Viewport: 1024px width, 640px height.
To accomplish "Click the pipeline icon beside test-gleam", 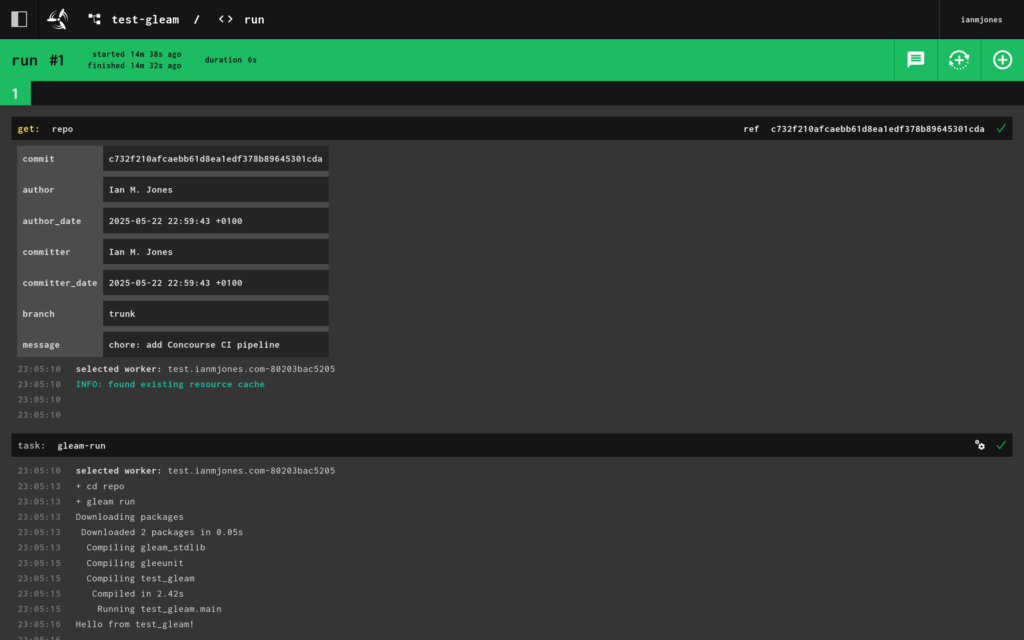I will click(x=95, y=19).
